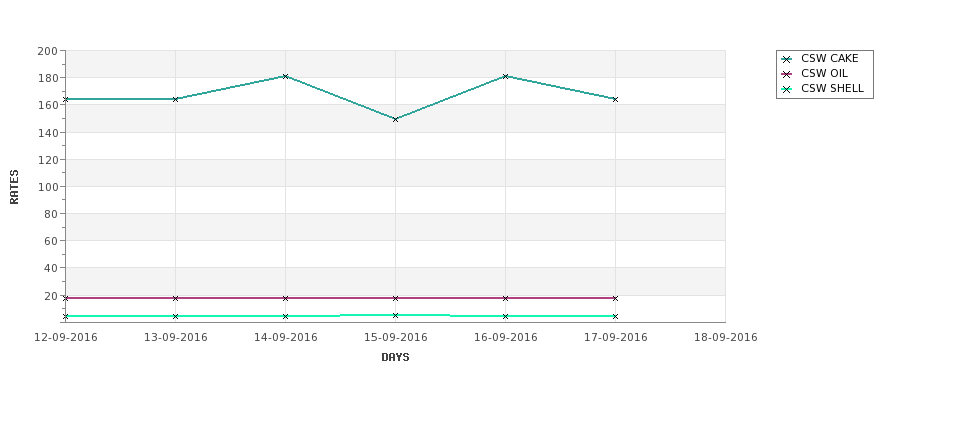Click CSW SHELL marker on 14-09-2016
Image resolution: width=975 pixels, height=429 pixels.
pyautogui.click(x=285, y=316)
